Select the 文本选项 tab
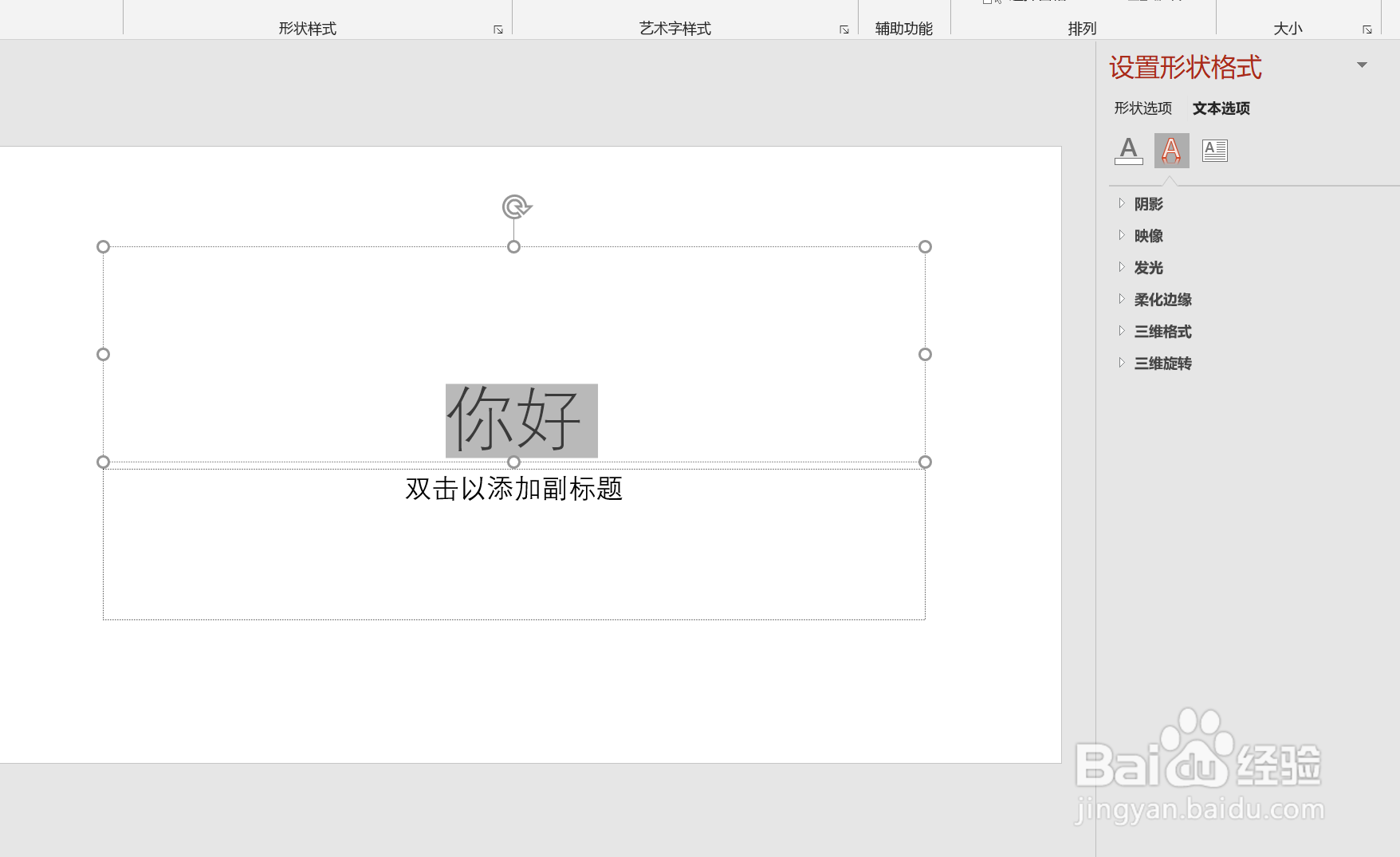This screenshot has height=857, width=1400. coord(1221,108)
